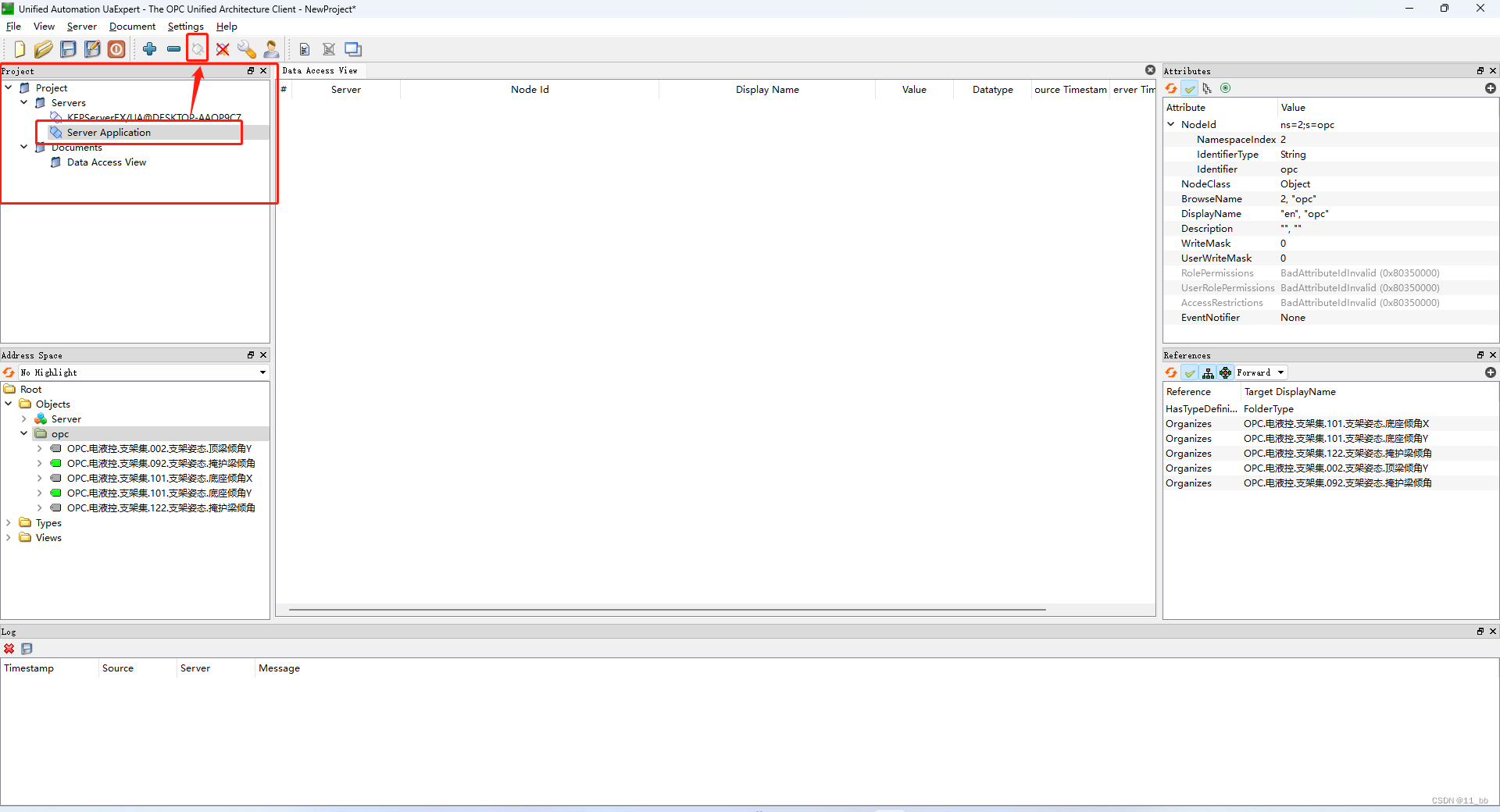Screen dimensions: 1500x812
Task: Create a new project document
Action: coord(20,49)
